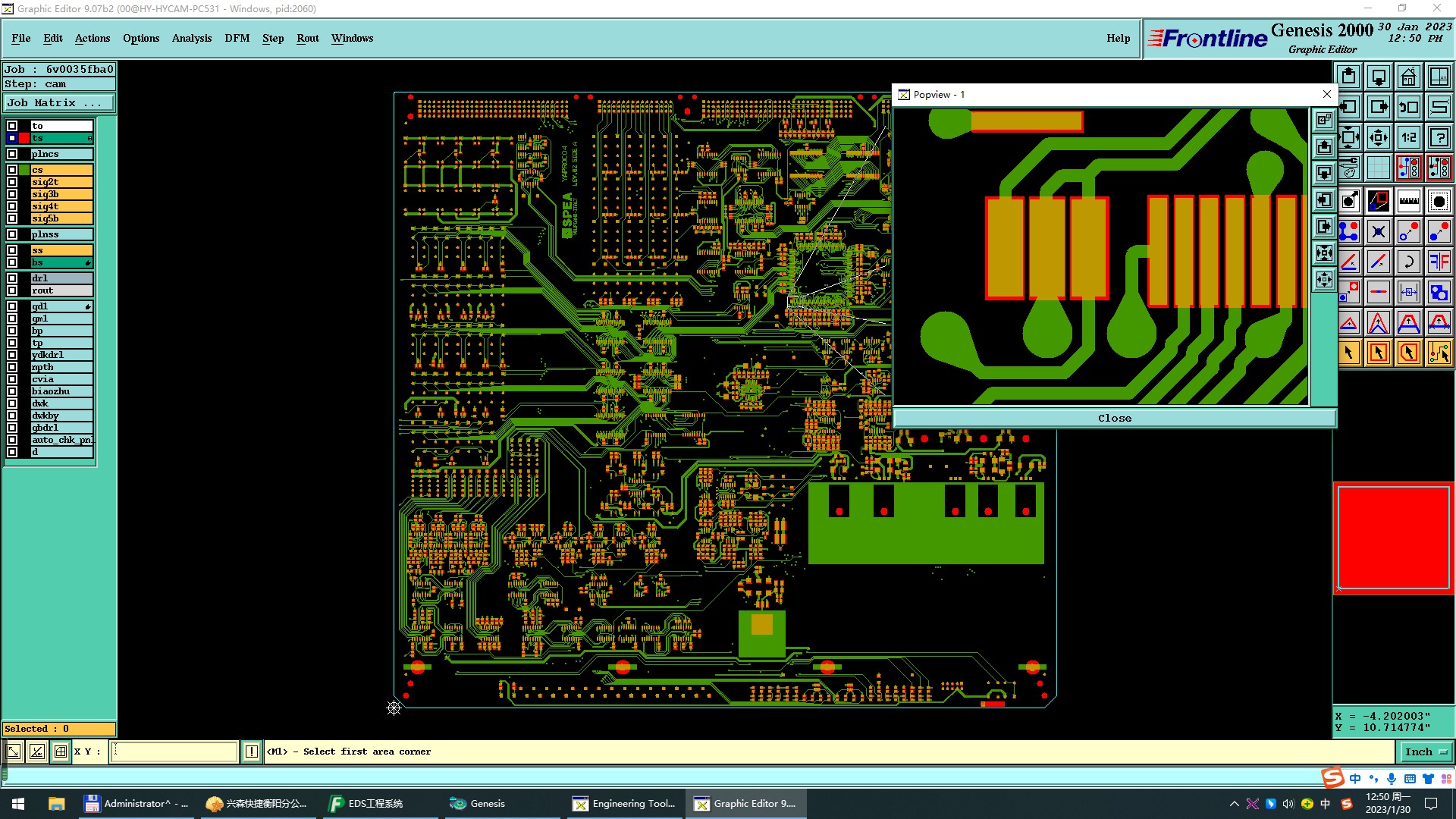This screenshot has height=819, width=1456.
Task: Click the question mark query icon
Action: [1439, 138]
